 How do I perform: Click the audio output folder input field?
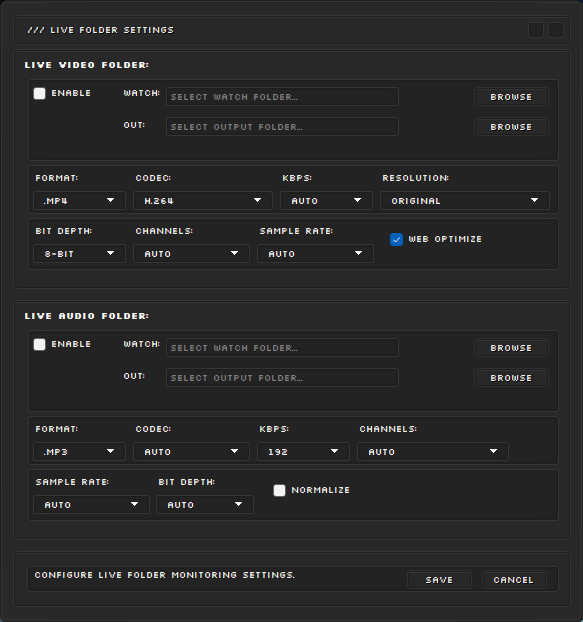(282, 378)
